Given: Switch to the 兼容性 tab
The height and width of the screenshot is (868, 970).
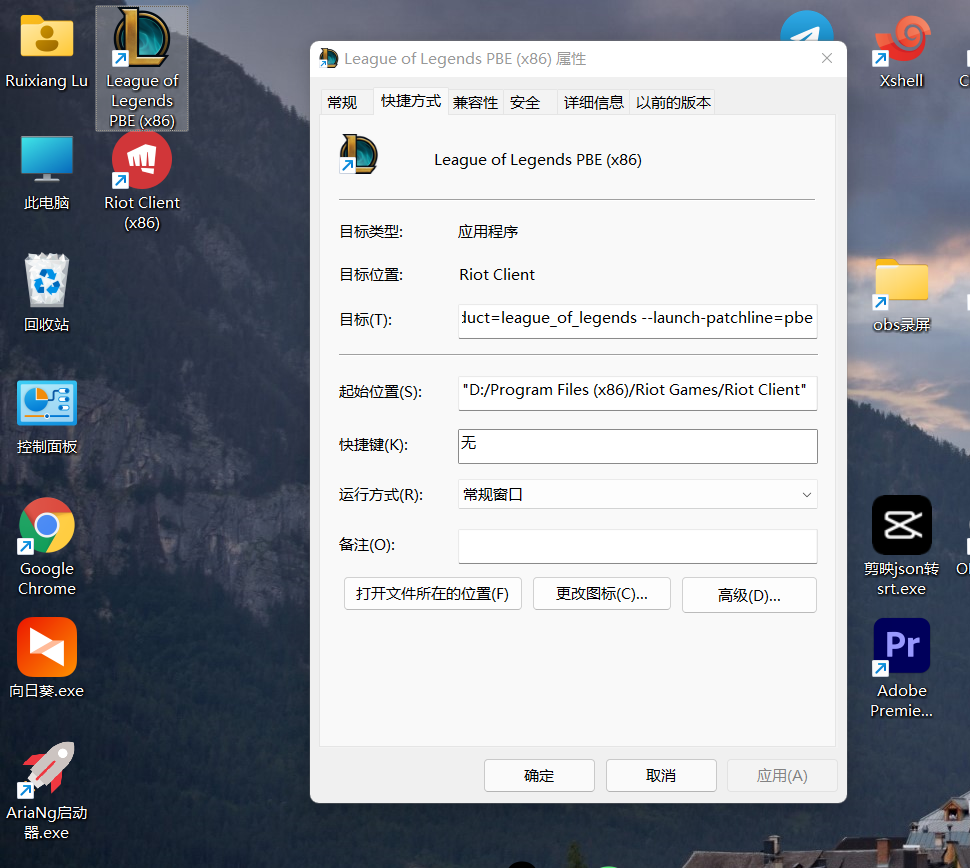Looking at the screenshot, I should click(x=475, y=103).
